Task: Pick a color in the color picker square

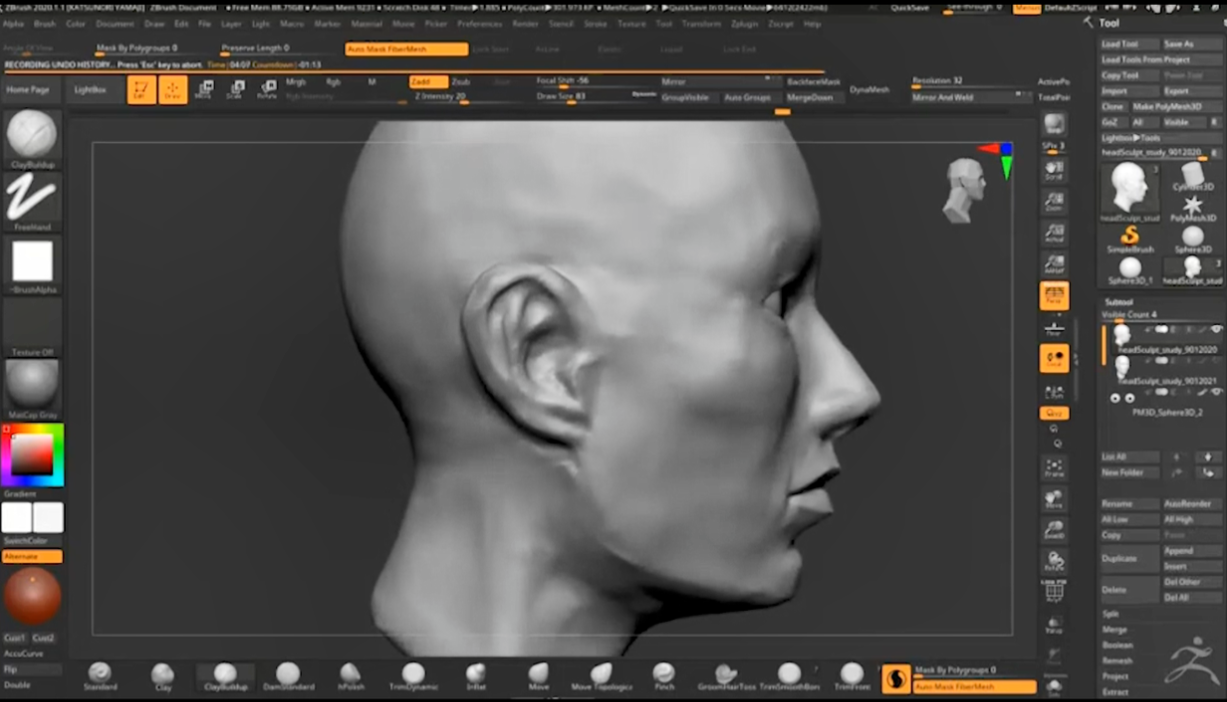Action: (x=32, y=454)
